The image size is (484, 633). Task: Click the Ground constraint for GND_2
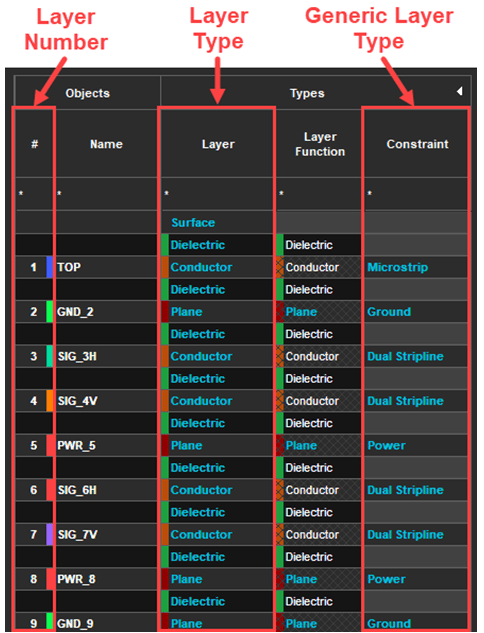coord(416,311)
